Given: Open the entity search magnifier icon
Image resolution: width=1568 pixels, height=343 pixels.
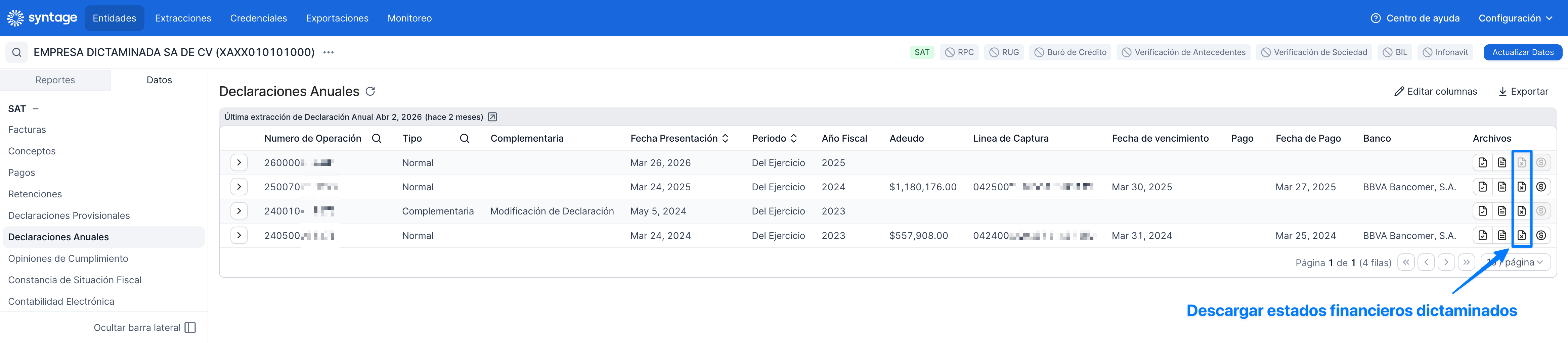Looking at the screenshot, I should pos(17,52).
